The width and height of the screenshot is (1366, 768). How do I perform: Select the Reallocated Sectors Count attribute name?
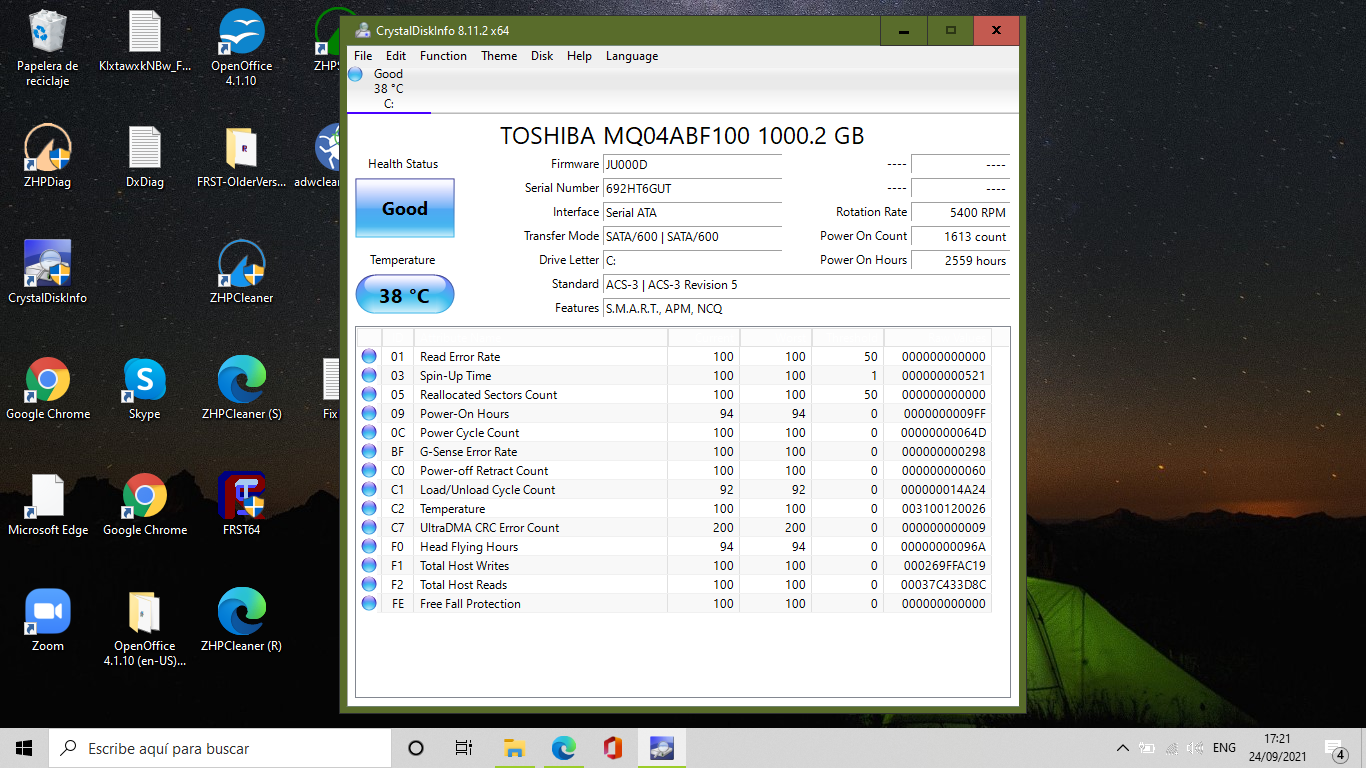point(488,394)
